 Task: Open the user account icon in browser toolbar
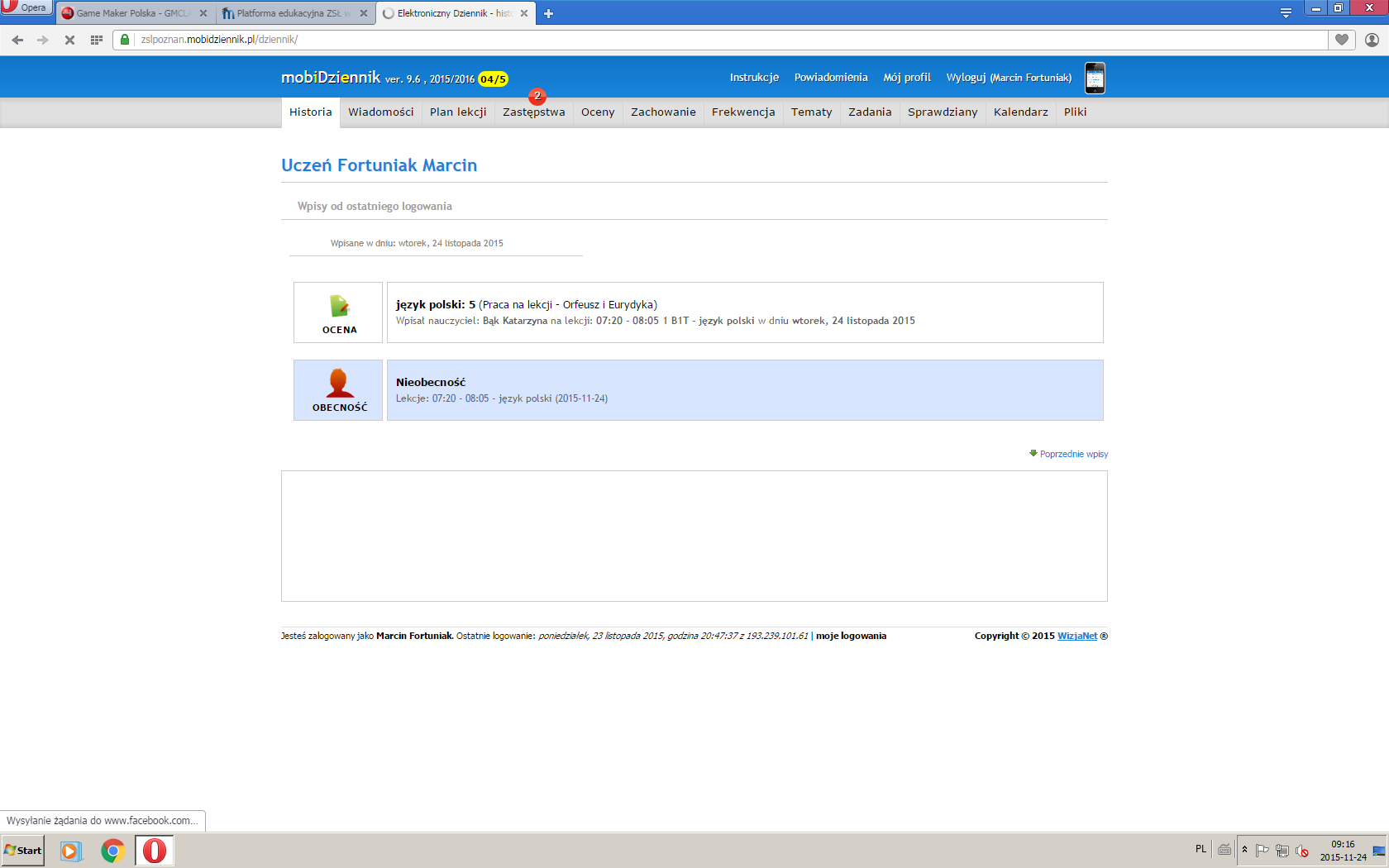coord(1372,40)
